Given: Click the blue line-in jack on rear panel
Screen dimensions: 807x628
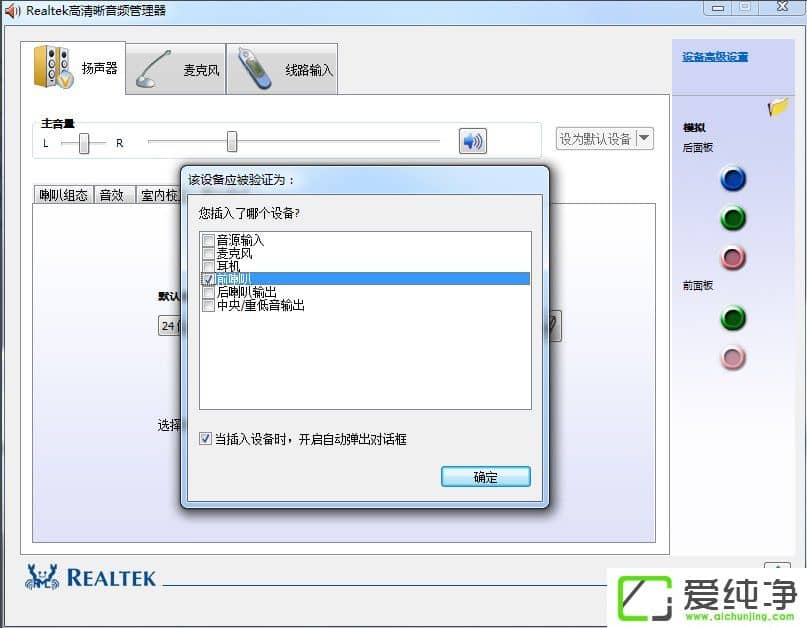Looking at the screenshot, I should pyautogui.click(x=733, y=179).
